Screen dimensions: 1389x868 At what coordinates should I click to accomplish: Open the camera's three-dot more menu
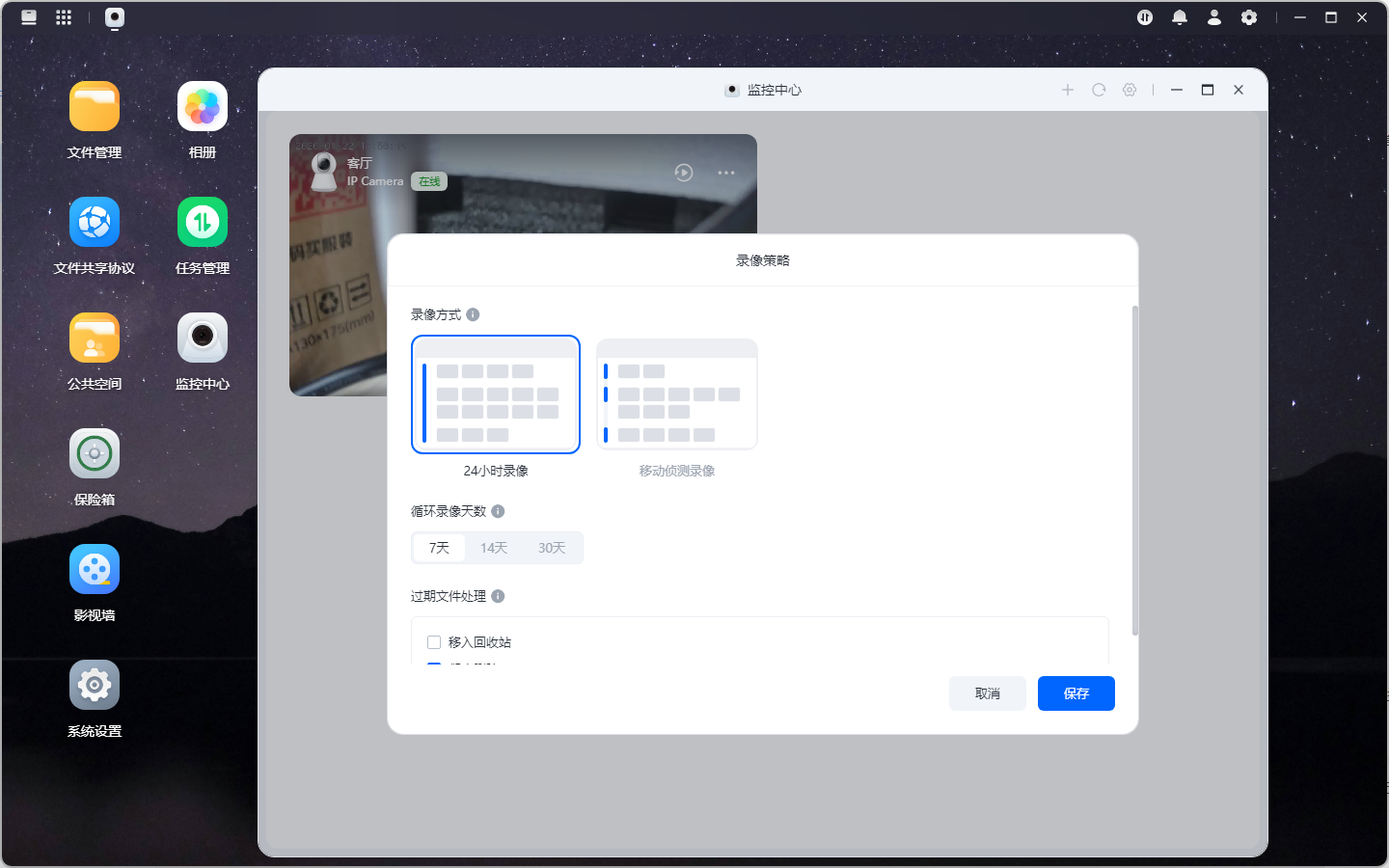click(726, 173)
